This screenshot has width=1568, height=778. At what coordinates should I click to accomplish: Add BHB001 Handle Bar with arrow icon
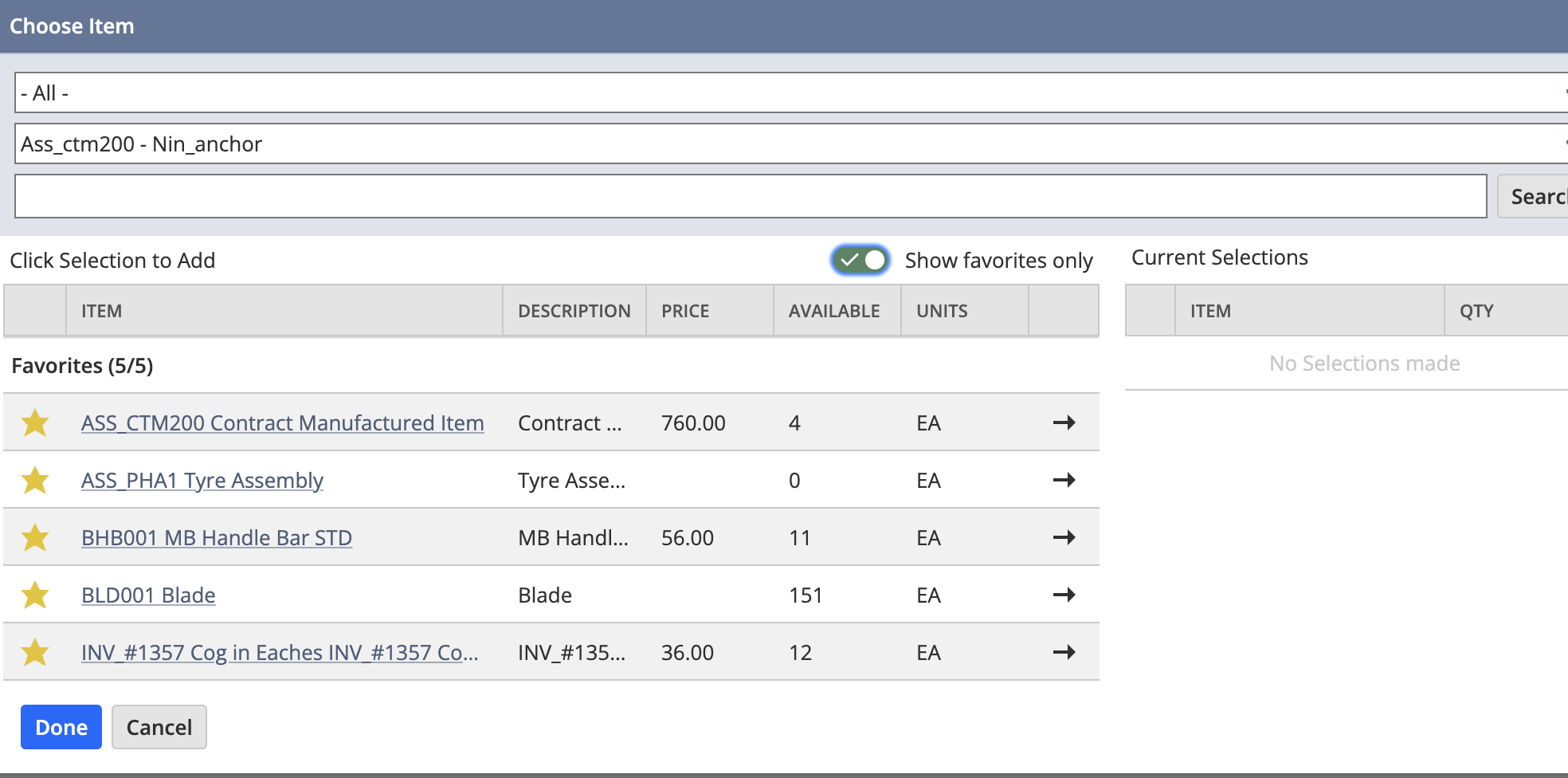(x=1064, y=537)
